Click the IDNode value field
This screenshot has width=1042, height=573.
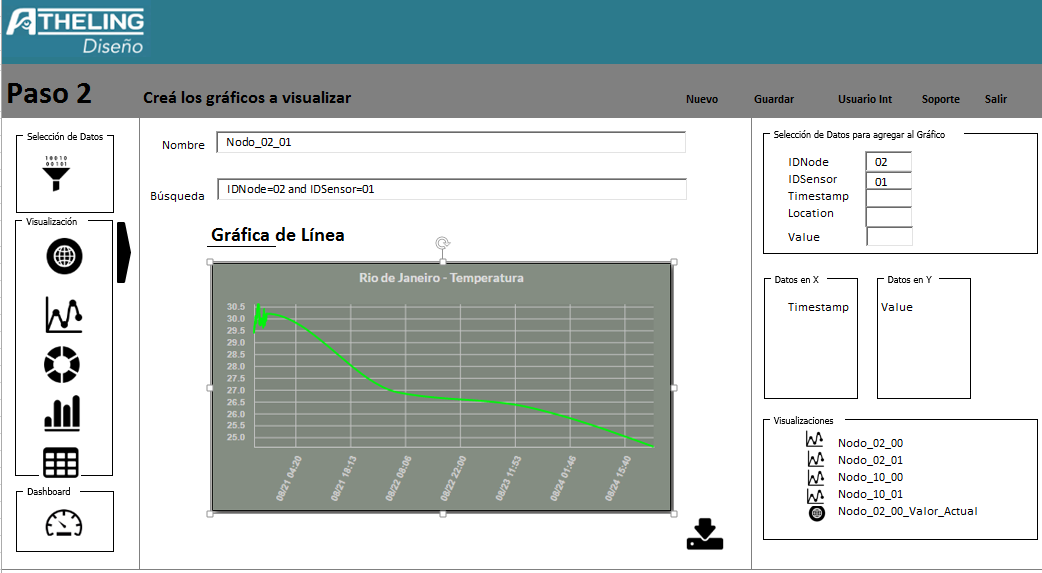[889, 162]
